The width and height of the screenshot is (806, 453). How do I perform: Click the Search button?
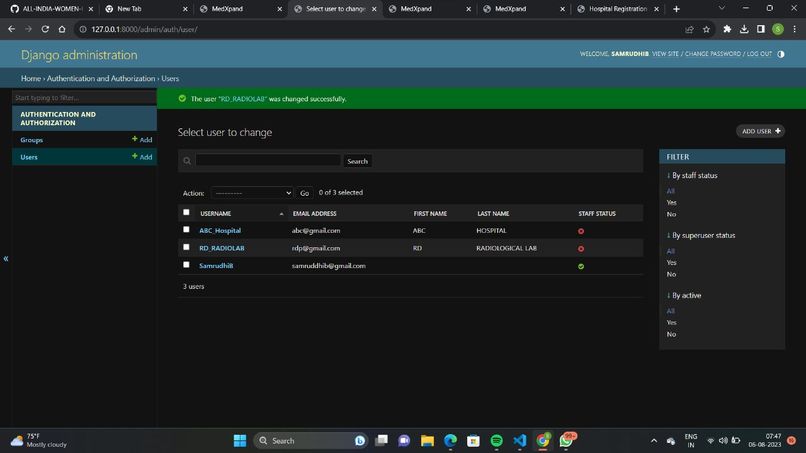(357, 161)
